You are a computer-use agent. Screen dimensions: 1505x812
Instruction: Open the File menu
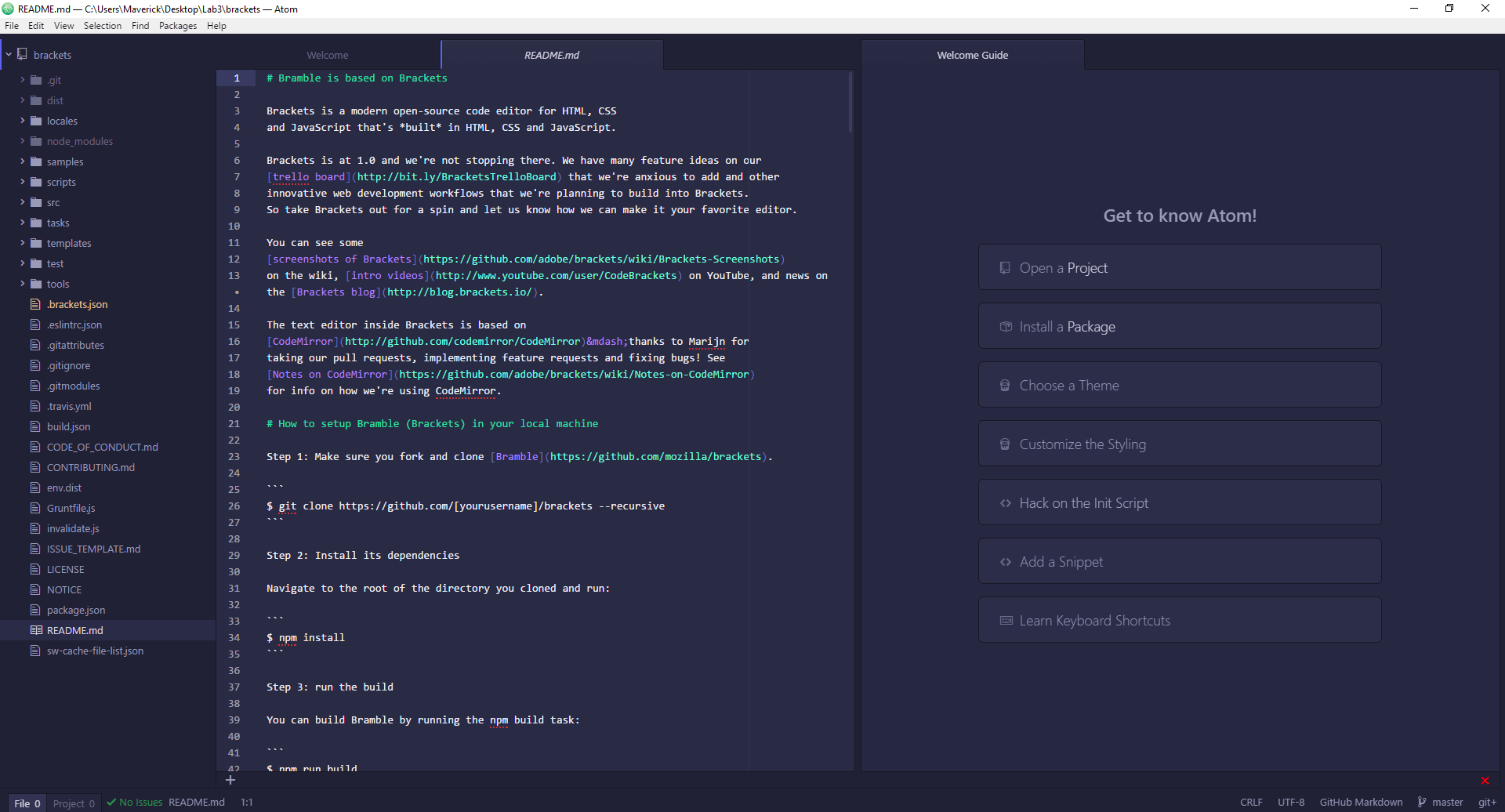pos(12,26)
